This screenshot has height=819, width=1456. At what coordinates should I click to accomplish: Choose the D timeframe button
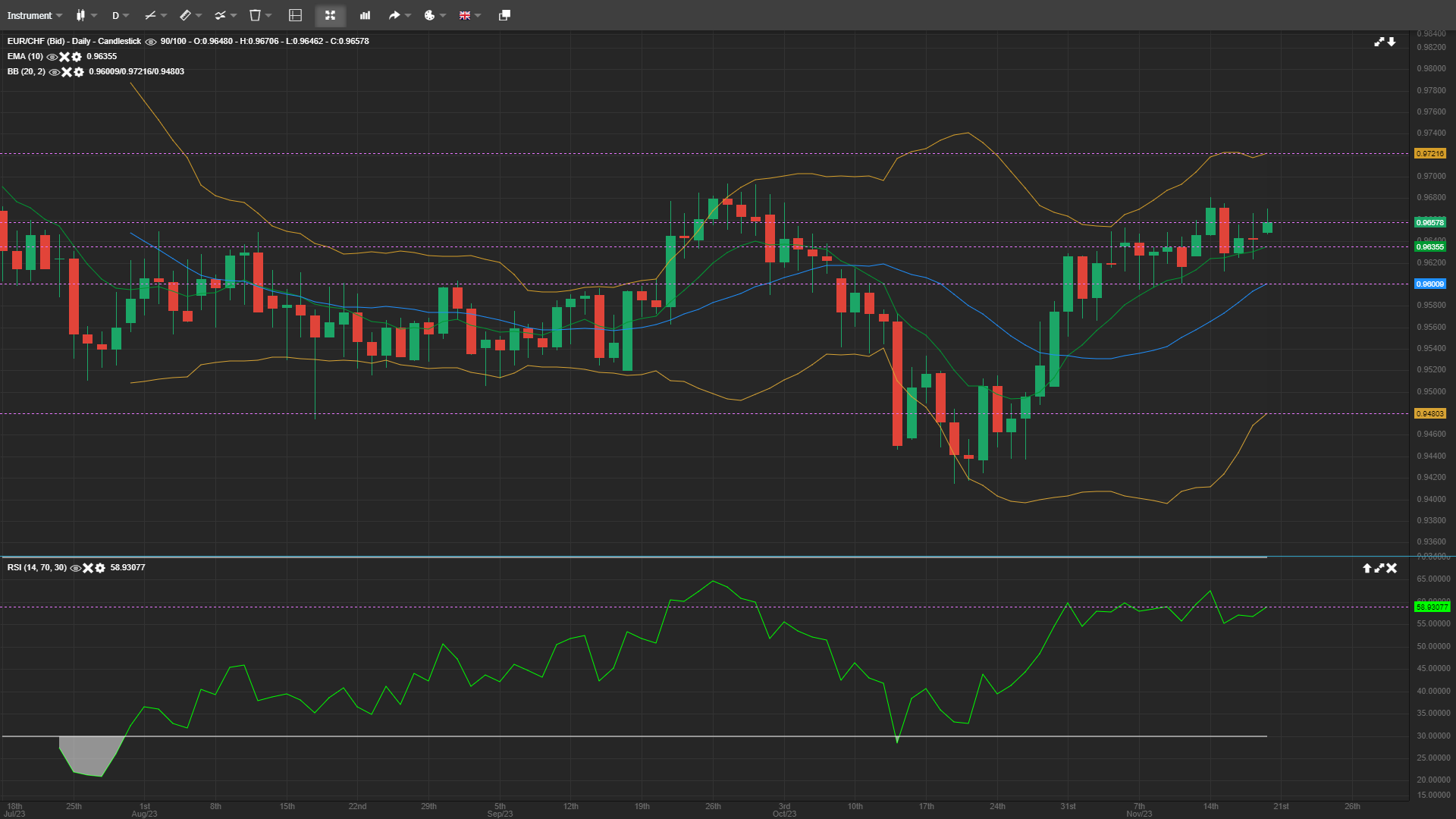click(115, 15)
